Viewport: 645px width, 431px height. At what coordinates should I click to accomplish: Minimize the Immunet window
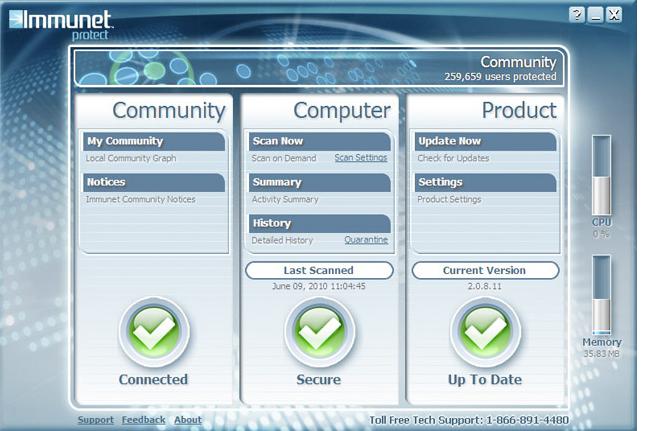(596, 15)
